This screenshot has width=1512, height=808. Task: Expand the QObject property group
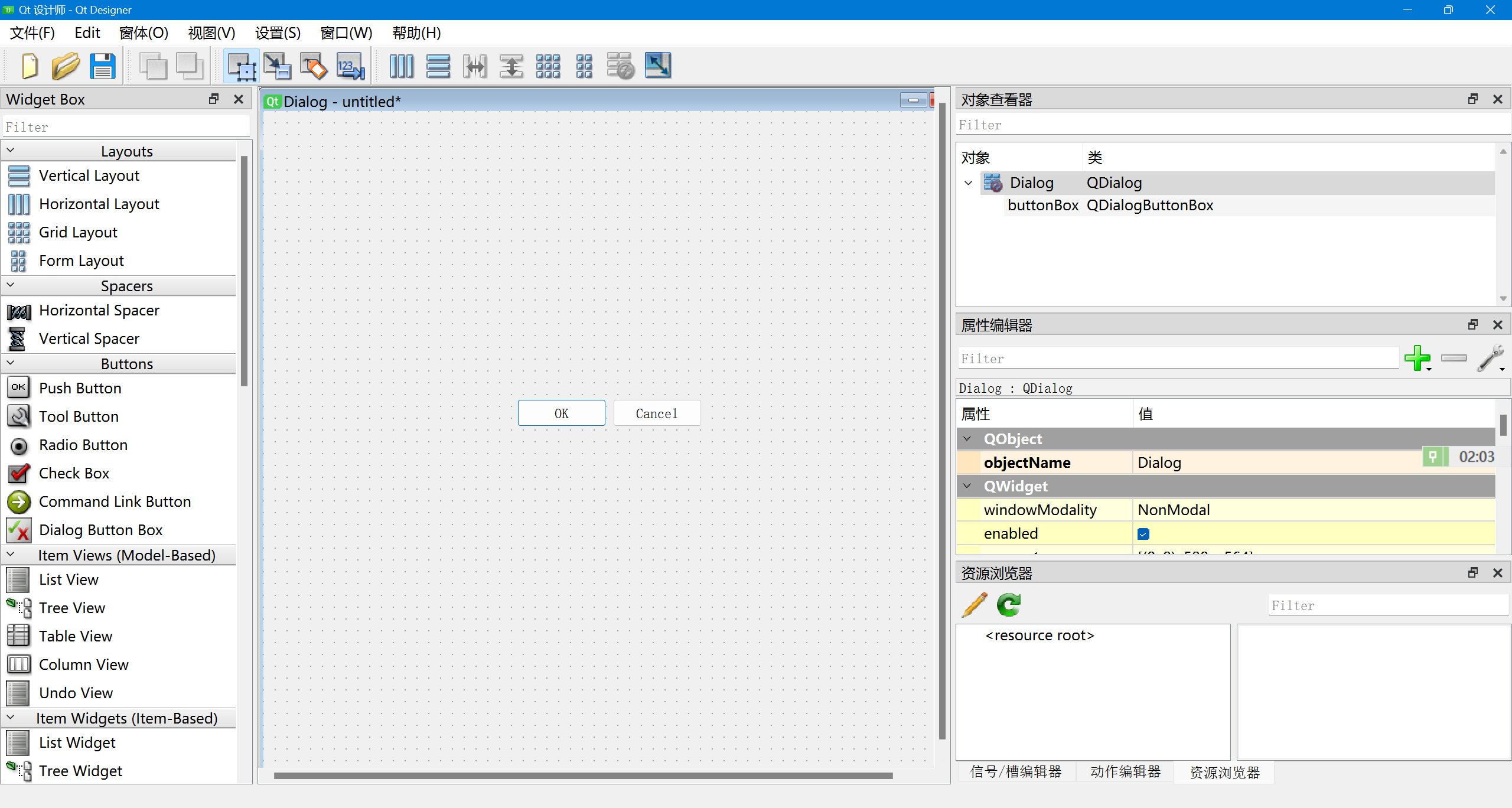tap(967, 438)
